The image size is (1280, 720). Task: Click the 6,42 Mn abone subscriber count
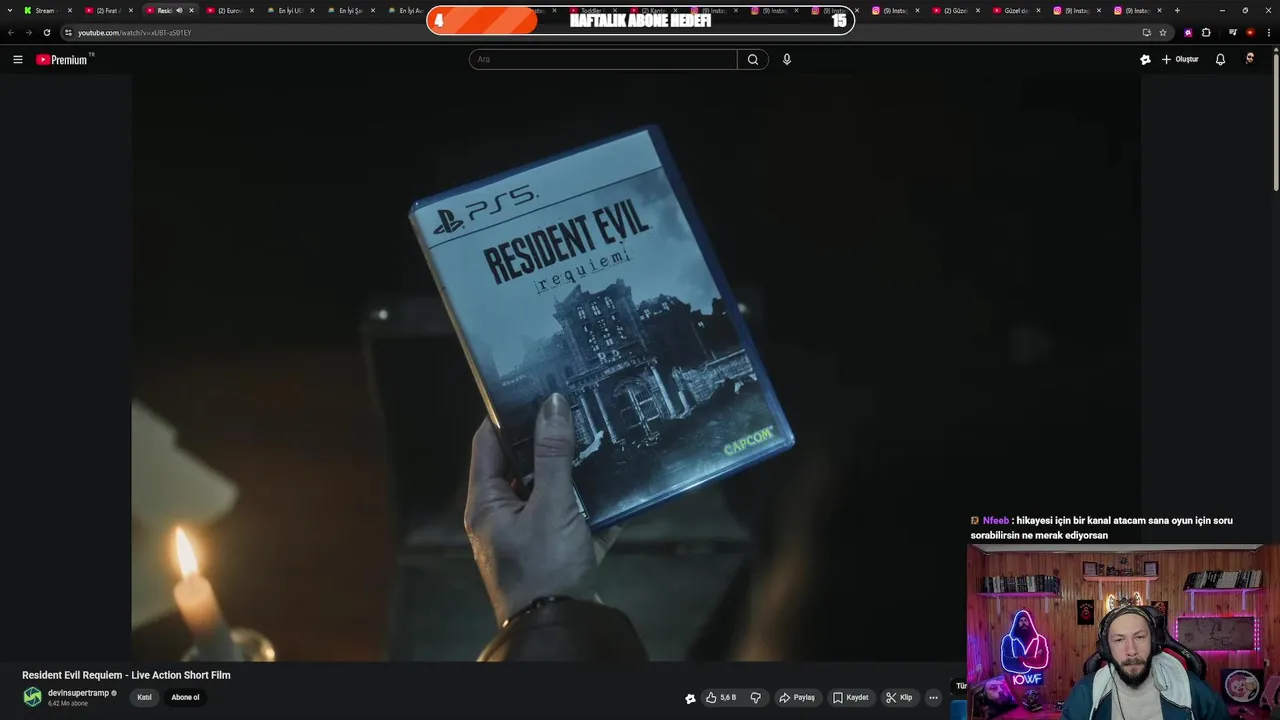[68, 704]
